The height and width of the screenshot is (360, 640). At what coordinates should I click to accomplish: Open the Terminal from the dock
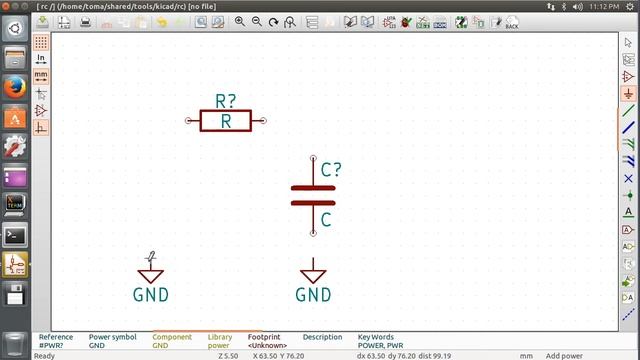[15, 235]
